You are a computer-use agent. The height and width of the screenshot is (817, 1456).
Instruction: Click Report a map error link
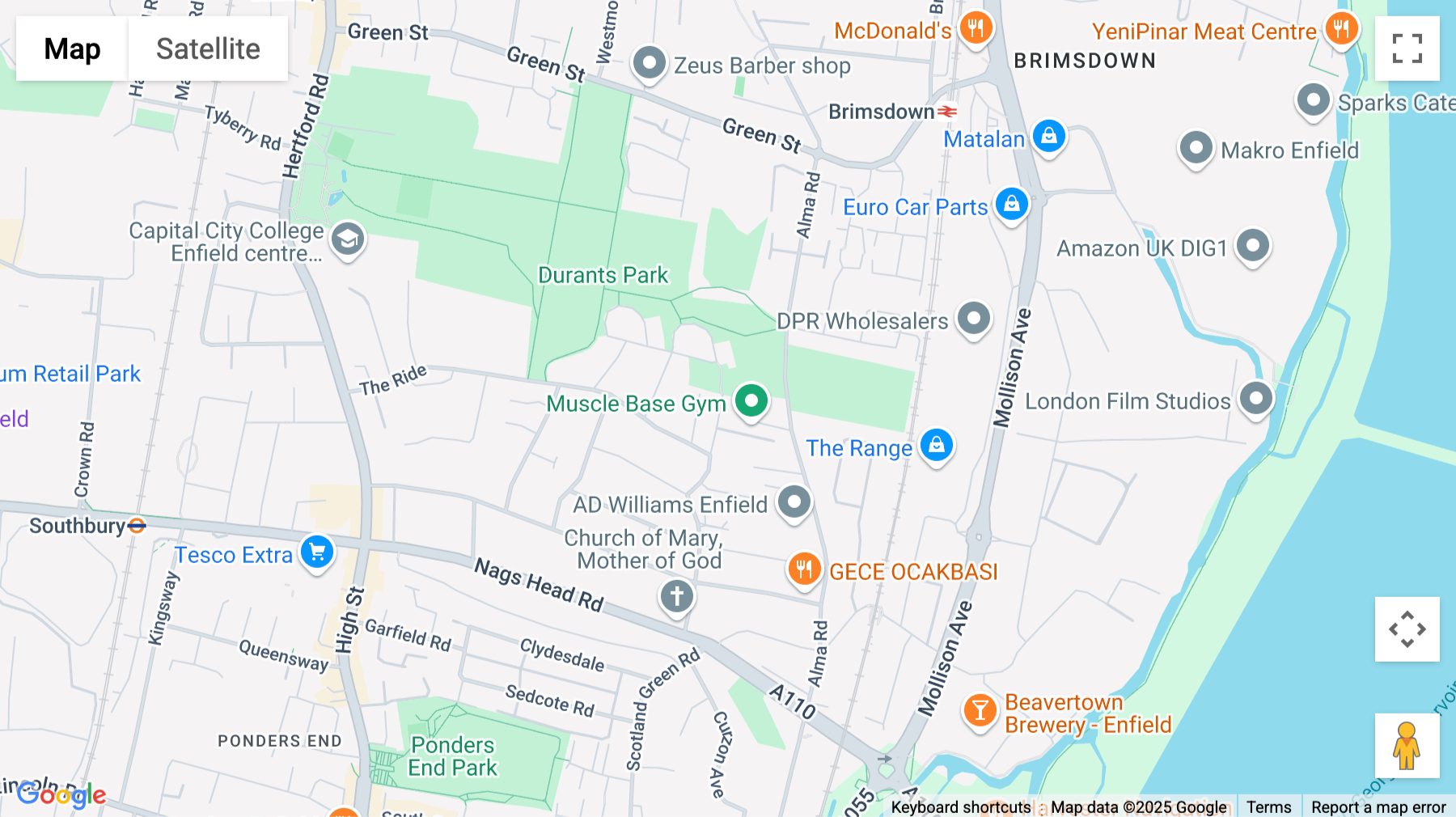pos(1378,807)
